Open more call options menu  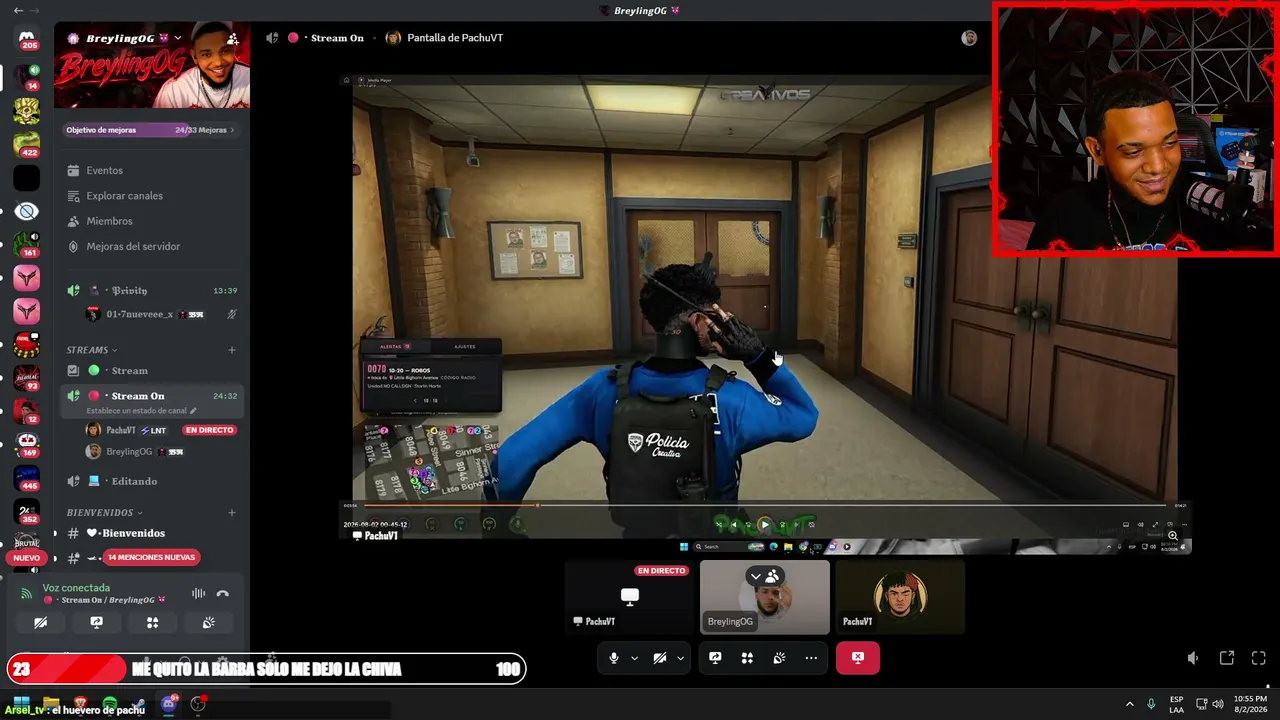coord(811,658)
